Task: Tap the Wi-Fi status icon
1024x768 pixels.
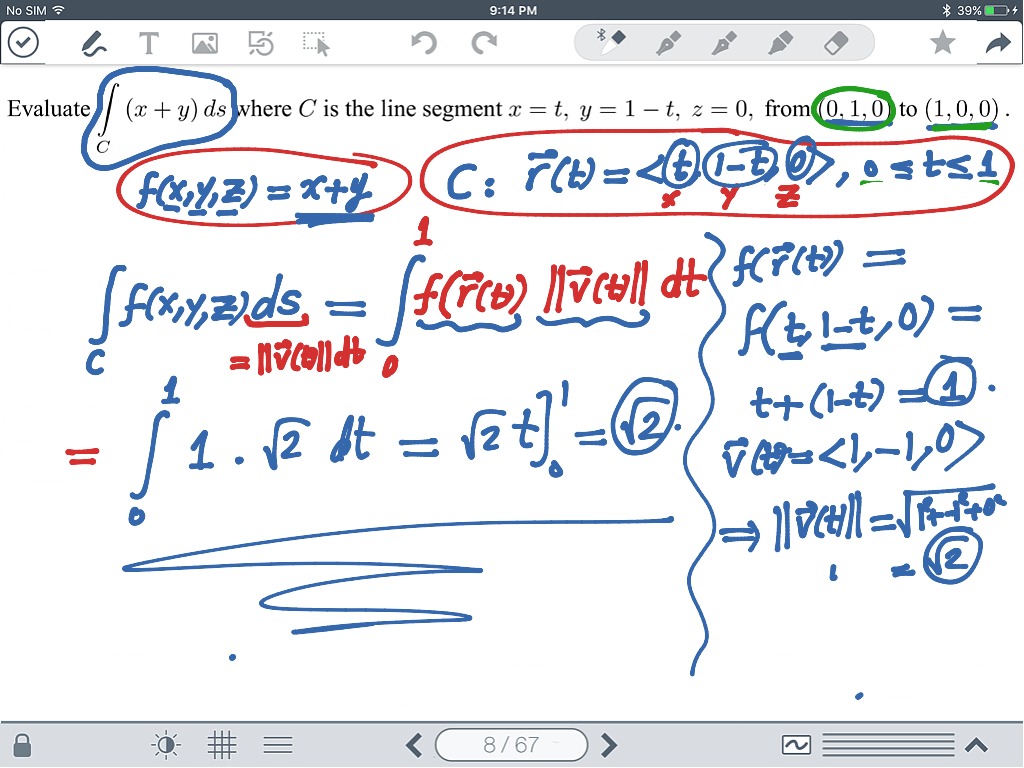Action: tap(59, 10)
